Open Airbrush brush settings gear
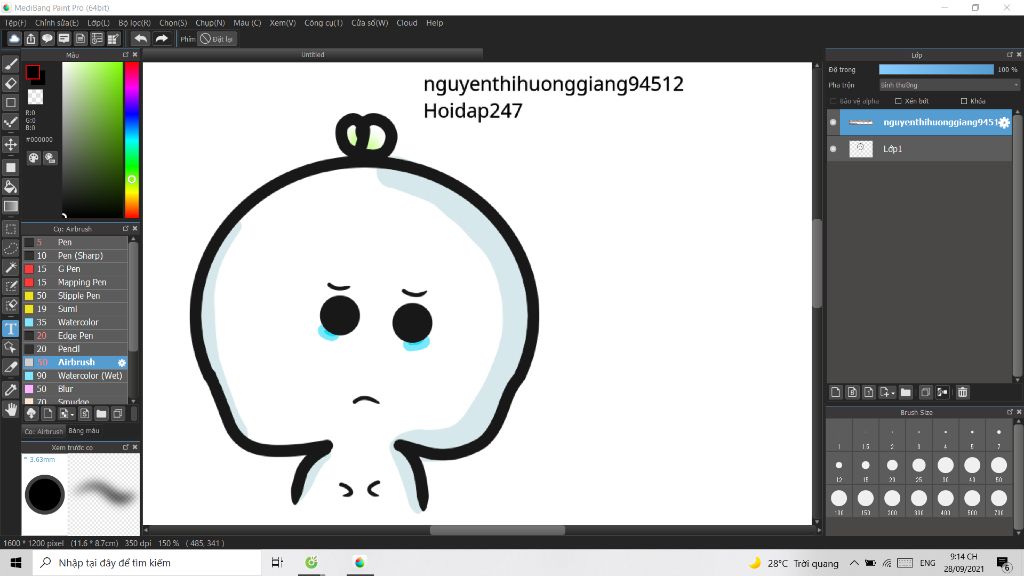1024x576 pixels. (121, 362)
